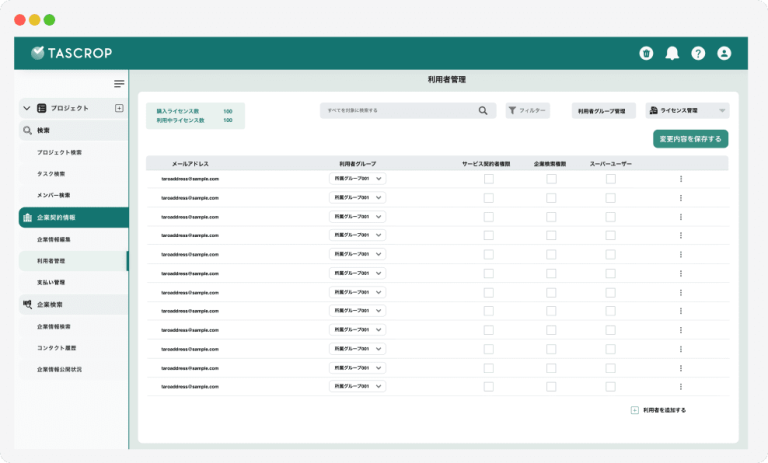Check サービス契約者権限 for the first user row
The image size is (768, 463).
pos(488,179)
